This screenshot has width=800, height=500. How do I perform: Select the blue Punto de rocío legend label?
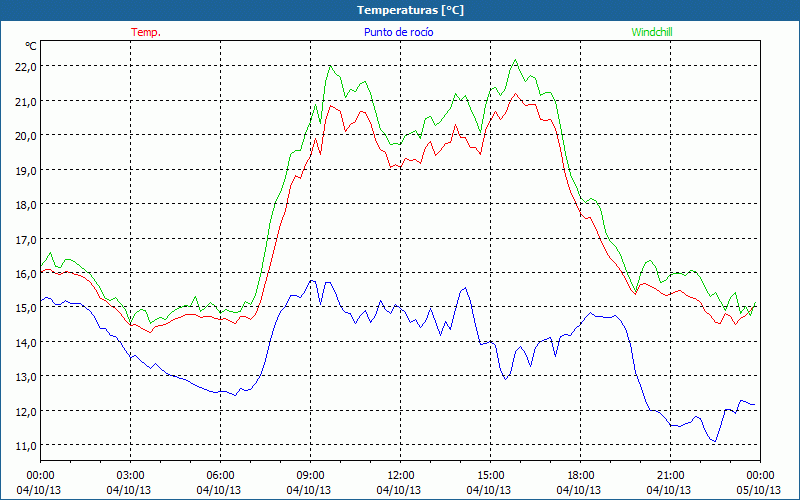click(398, 32)
